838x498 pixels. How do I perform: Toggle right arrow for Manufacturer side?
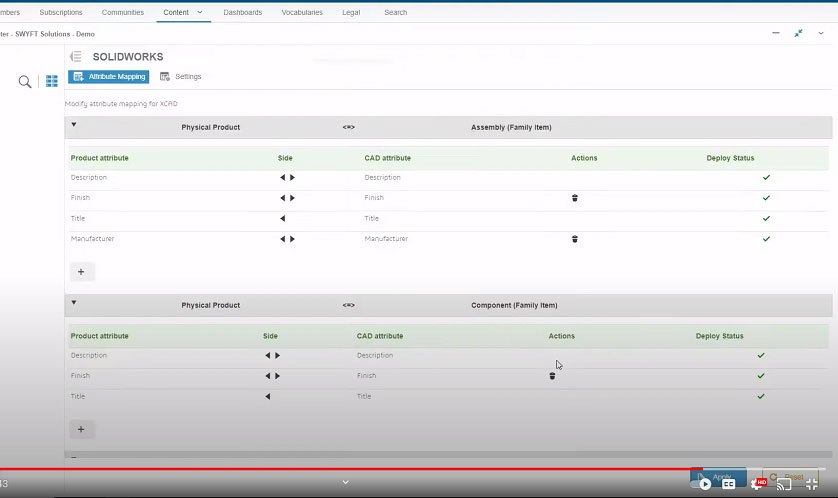tap(292, 239)
